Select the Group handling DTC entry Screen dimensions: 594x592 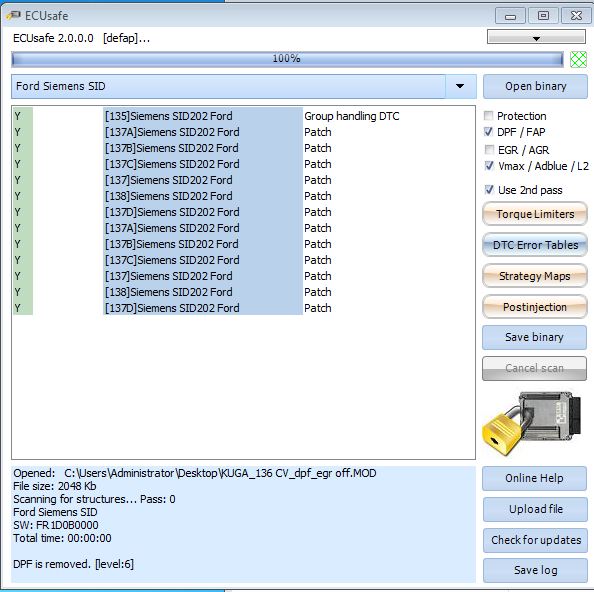pyautogui.click(x=352, y=116)
